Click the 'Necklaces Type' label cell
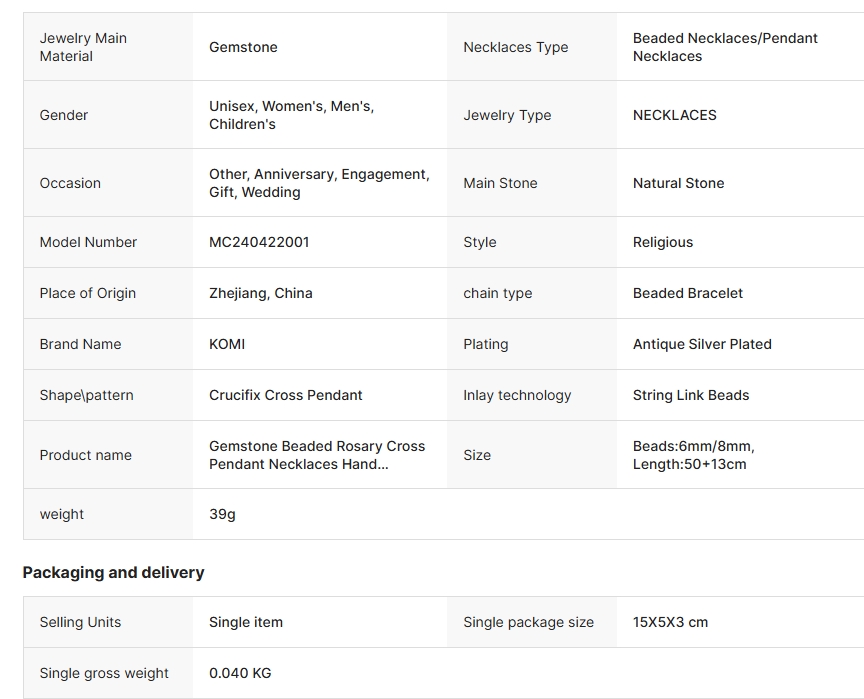 pyautogui.click(x=515, y=47)
